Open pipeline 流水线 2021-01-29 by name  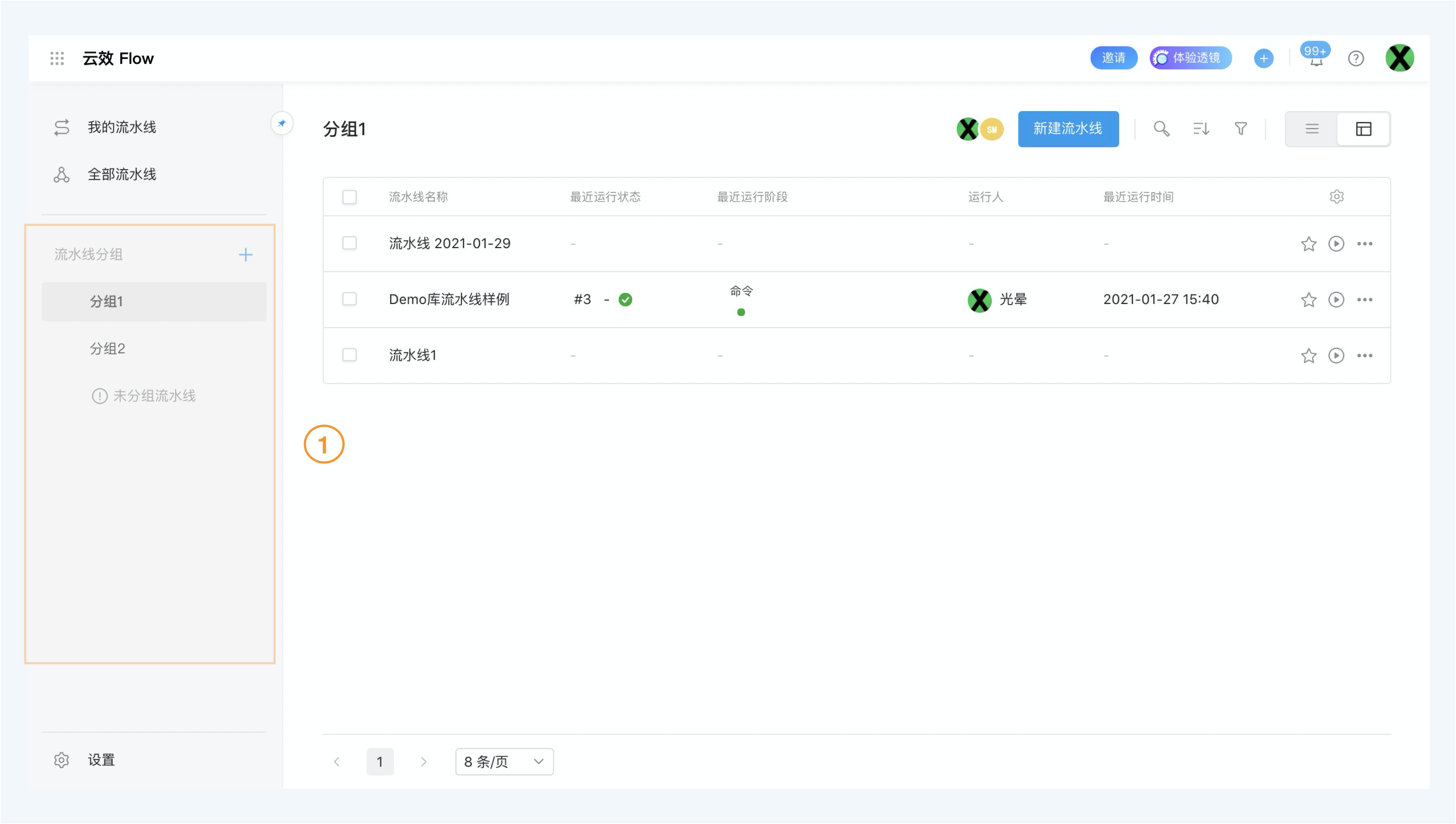(x=449, y=243)
